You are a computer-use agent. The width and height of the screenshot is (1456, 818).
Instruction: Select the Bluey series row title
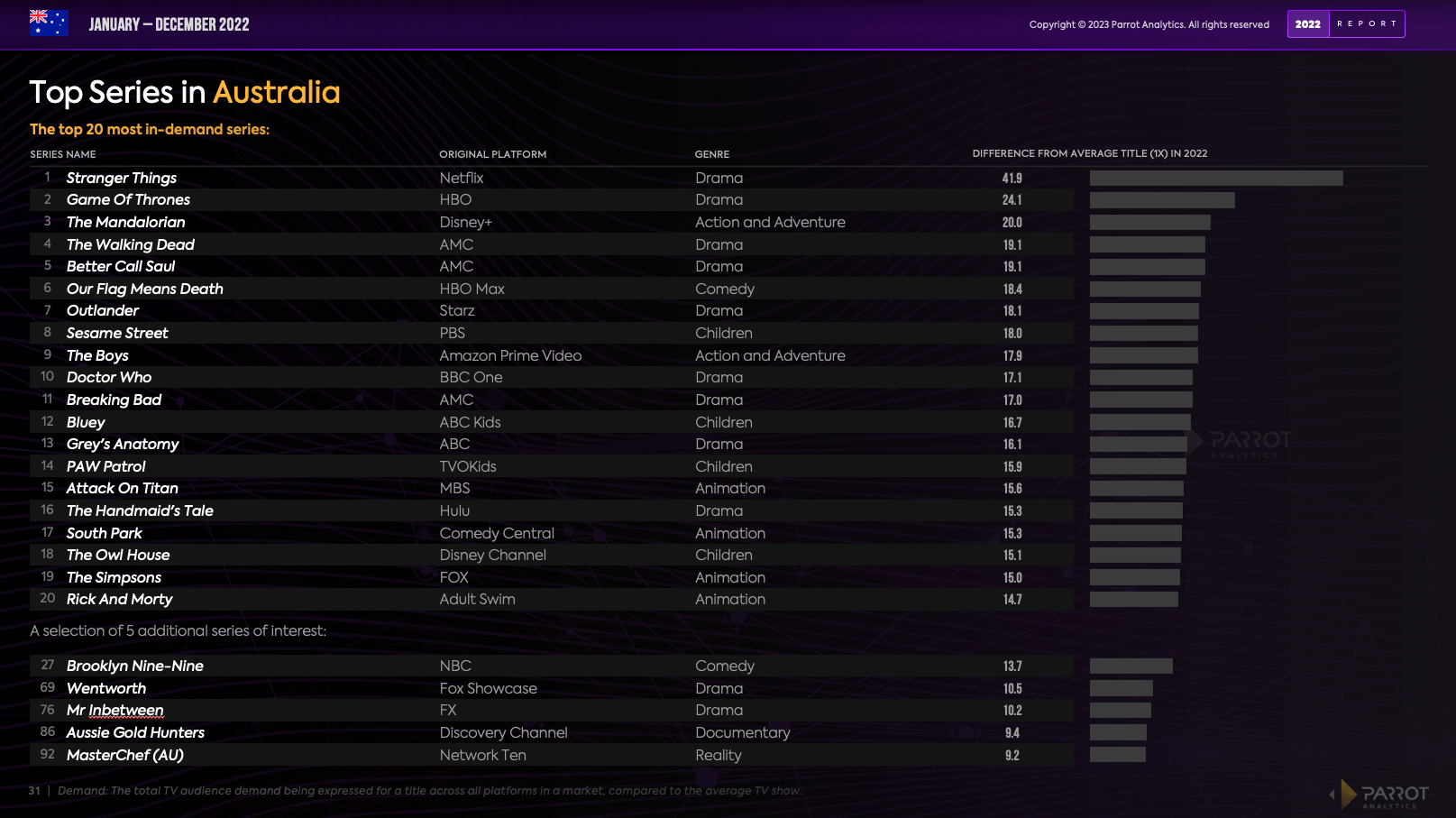coord(86,422)
